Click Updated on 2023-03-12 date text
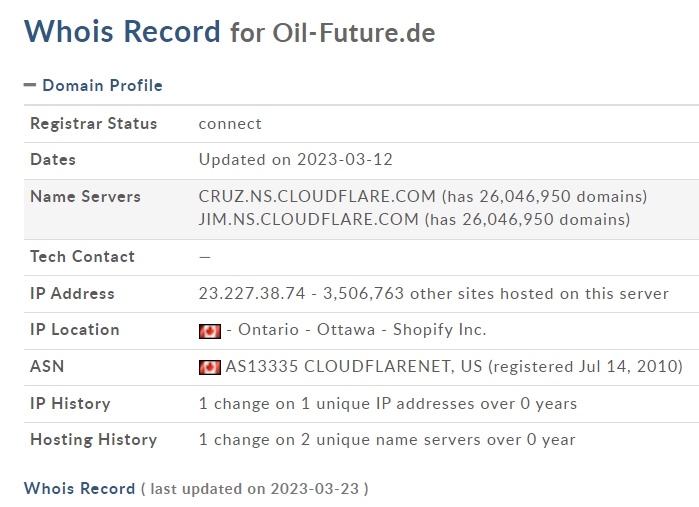699x507 pixels. point(296,160)
